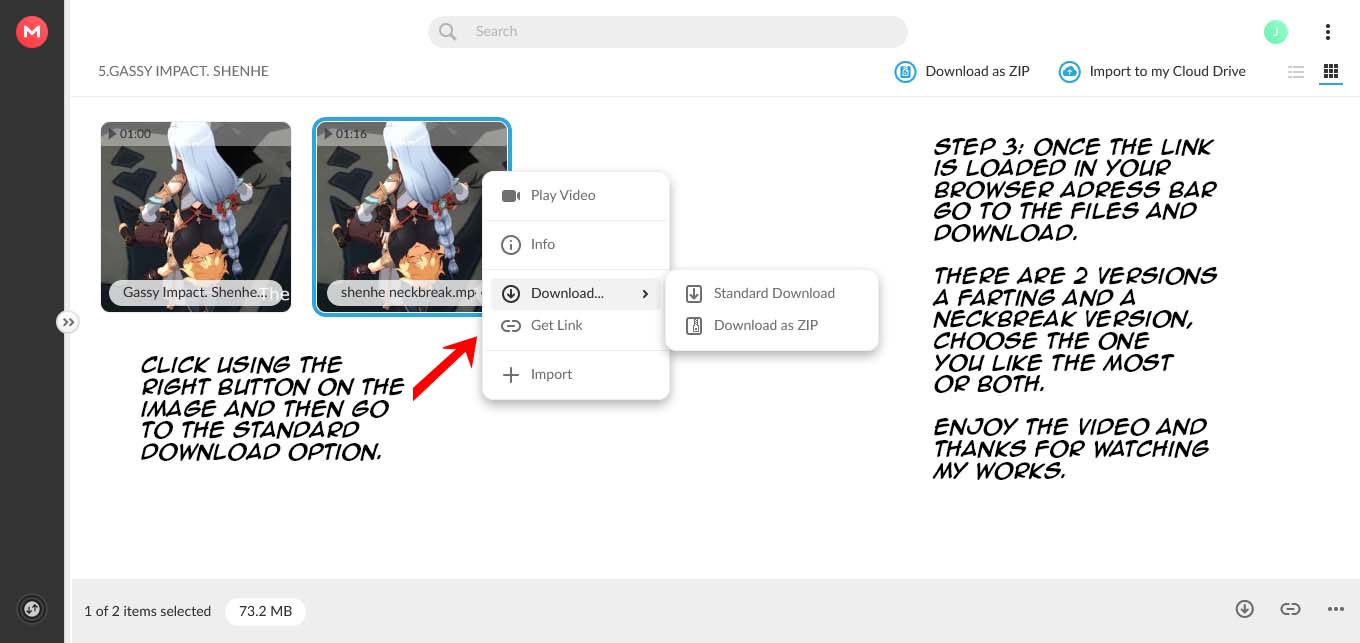Open the Download... submenu entry

[576, 293]
